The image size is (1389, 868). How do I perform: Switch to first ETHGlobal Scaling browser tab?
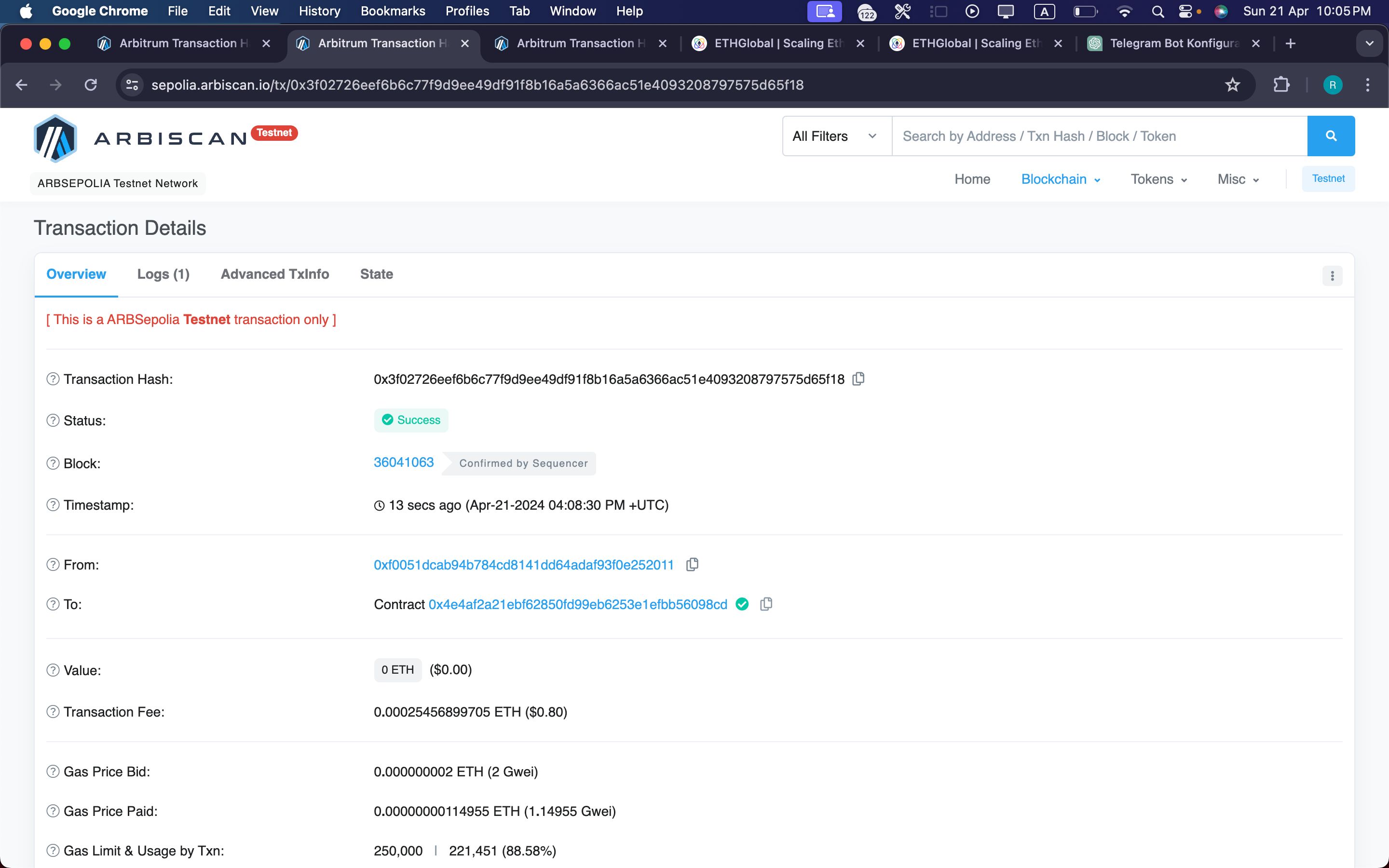[x=778, y=43]
